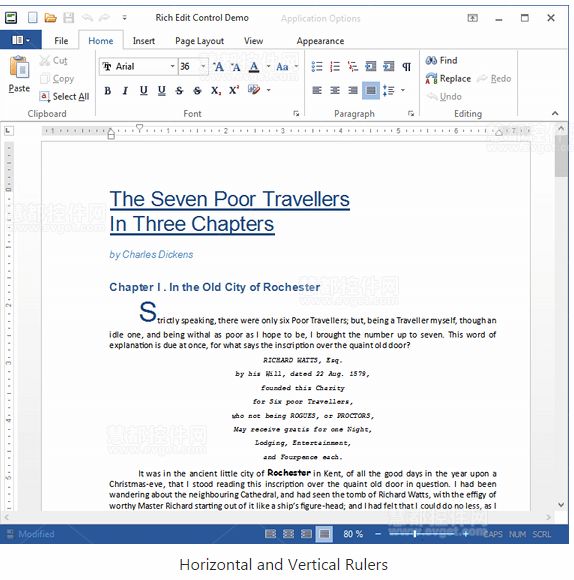Click the horizontal scrollbar right arrow
The image size is (574, 580).
click(x=548, y=517)
